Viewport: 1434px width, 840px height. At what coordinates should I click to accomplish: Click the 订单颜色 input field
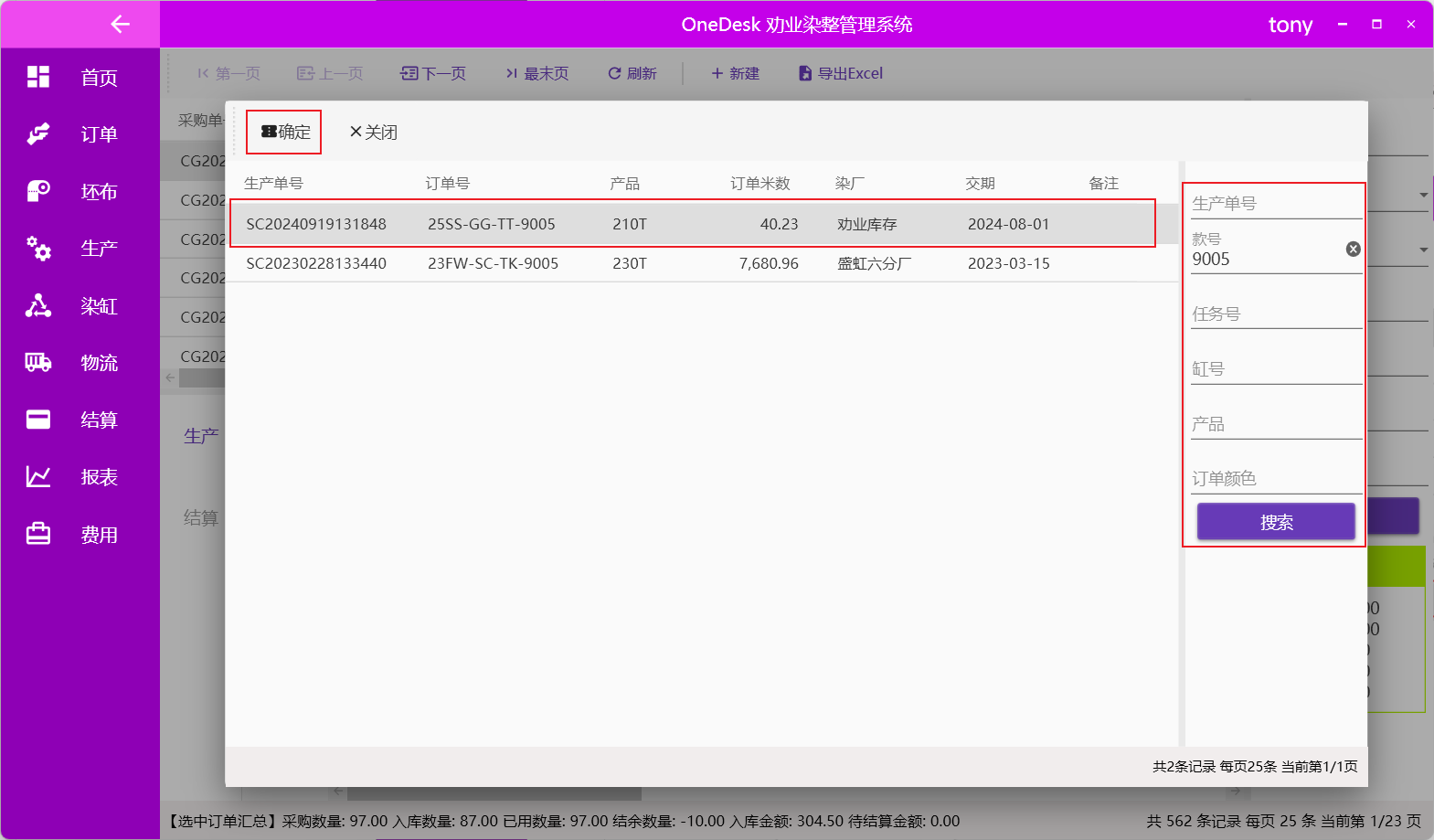[x=1275, y=479]
